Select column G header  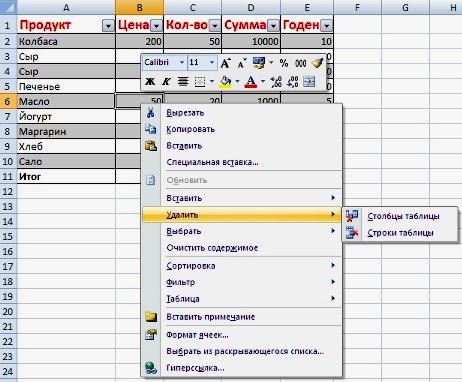coord(405,7)
